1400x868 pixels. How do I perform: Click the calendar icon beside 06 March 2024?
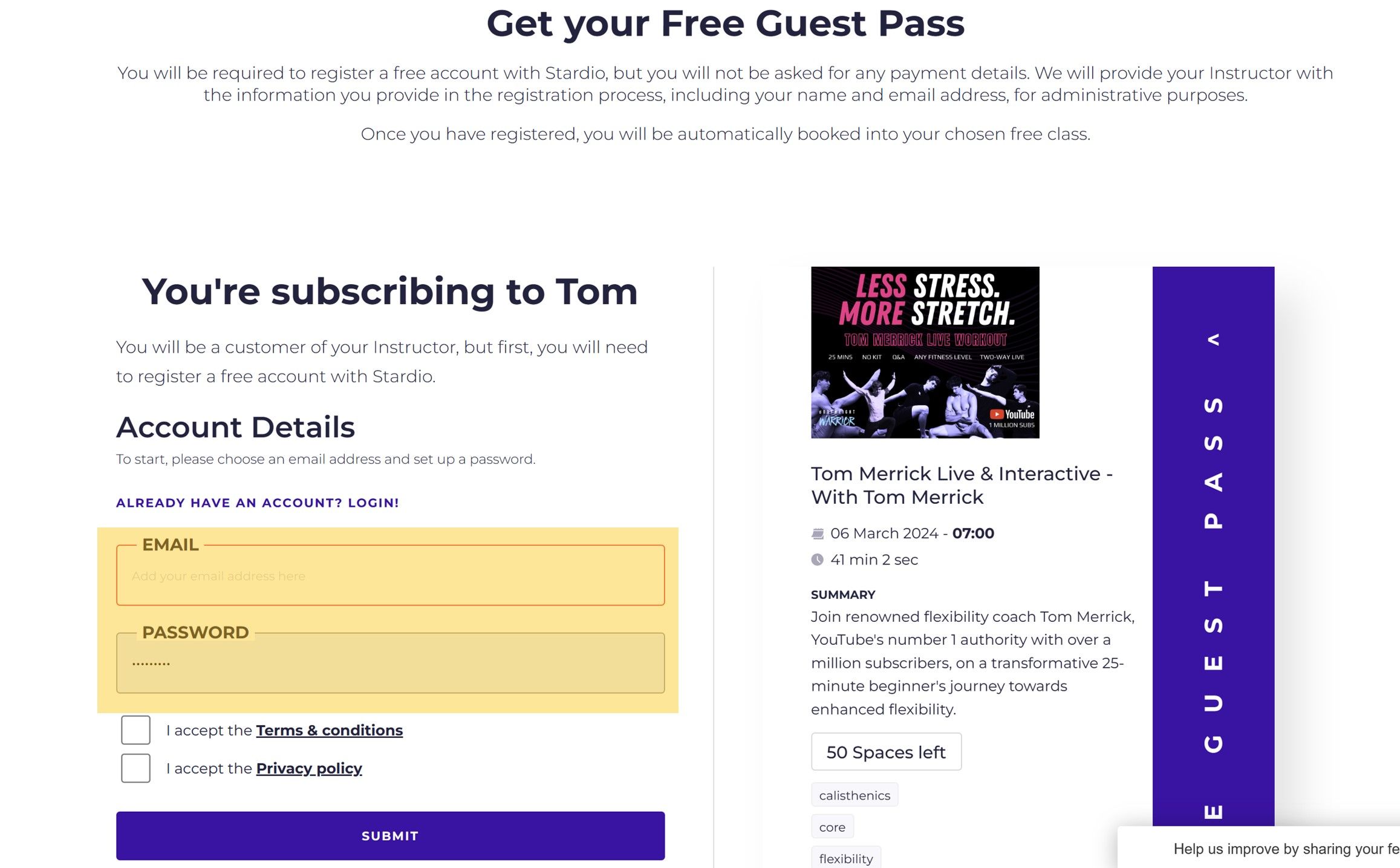point(817,534)
